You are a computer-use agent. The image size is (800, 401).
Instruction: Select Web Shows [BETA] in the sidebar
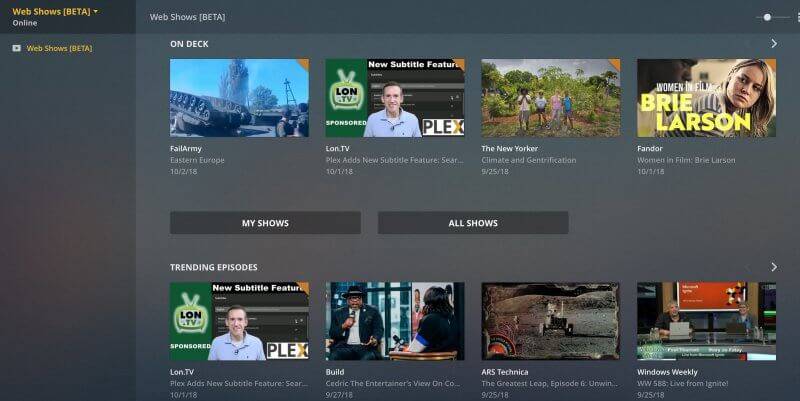[59, 48]
